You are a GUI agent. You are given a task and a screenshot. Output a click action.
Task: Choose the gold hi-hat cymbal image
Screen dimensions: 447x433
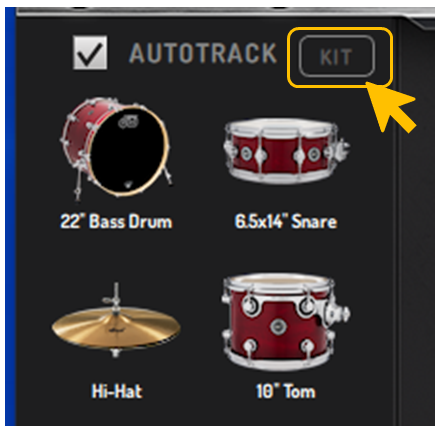[116, 322]
